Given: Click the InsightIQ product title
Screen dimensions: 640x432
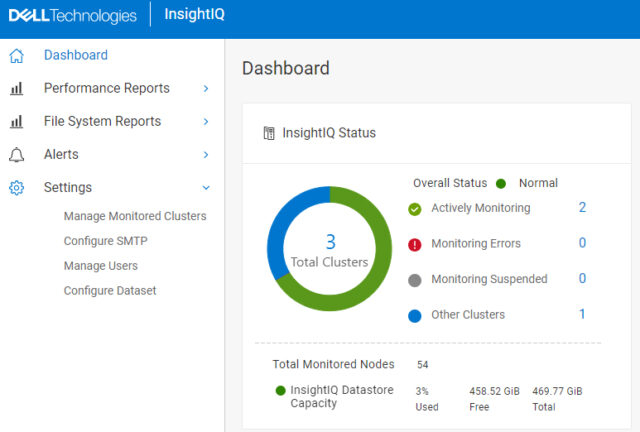Looking at the screenshot, I should (x=194, y=14).
